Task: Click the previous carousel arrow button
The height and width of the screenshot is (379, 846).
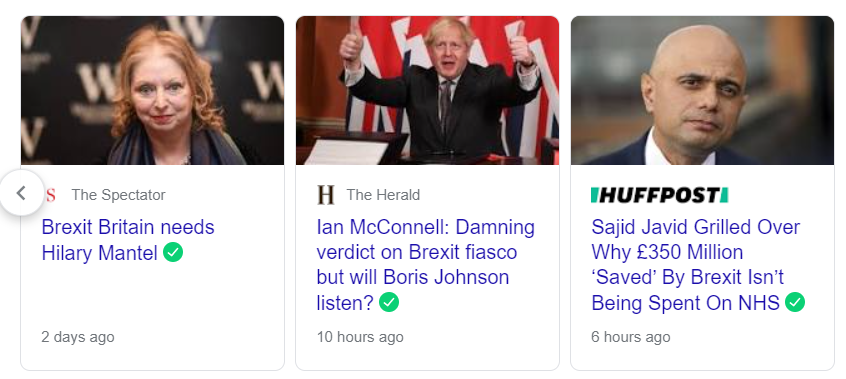Action: pyautogui.click(x=21, y=193)
